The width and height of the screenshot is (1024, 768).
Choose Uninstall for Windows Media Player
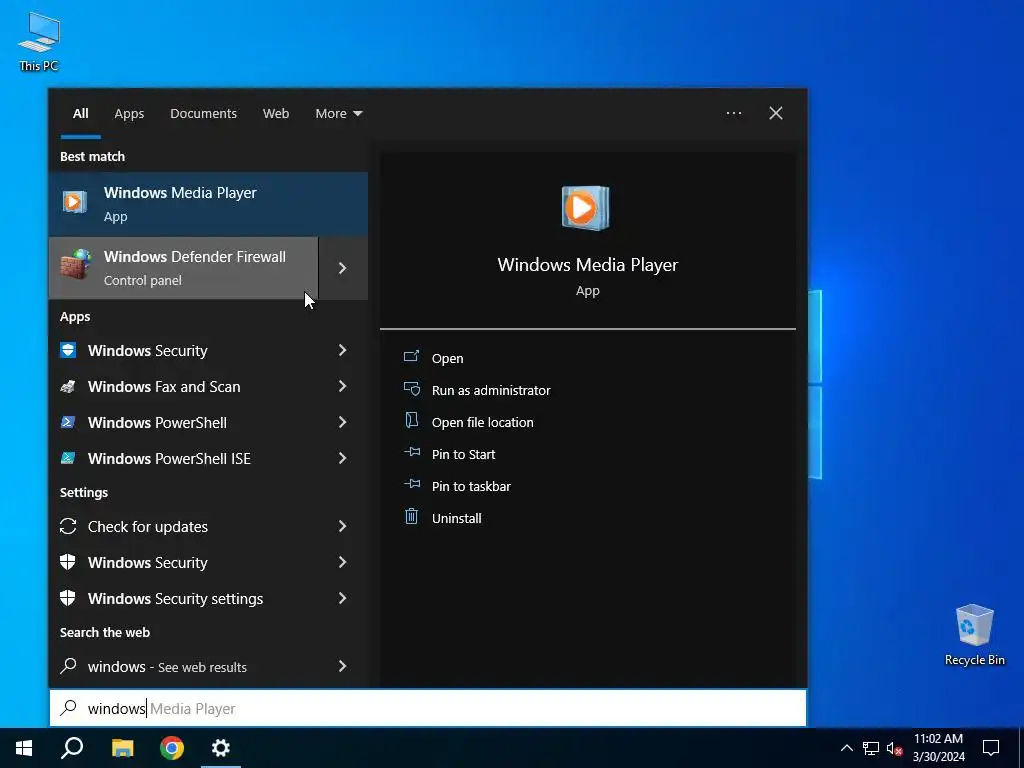point(456,518)
